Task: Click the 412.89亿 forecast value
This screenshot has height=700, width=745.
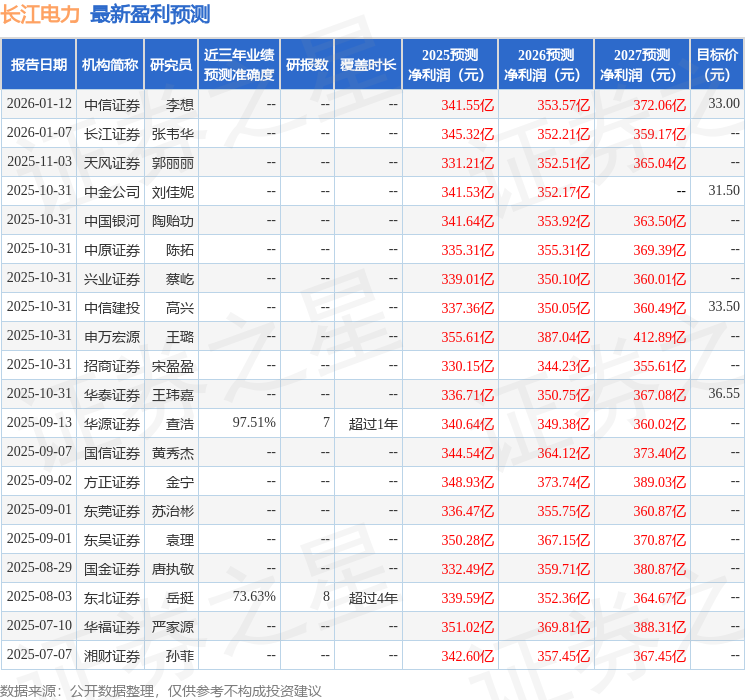Action: [659, 337]
